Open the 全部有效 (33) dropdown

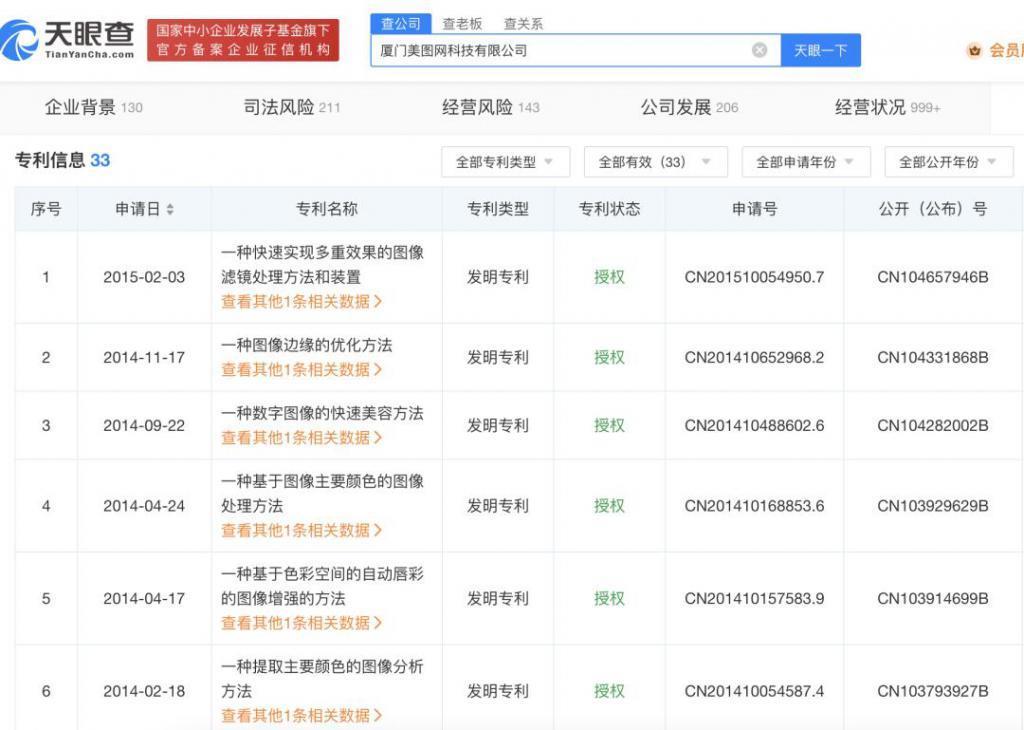tap(655, 161)
